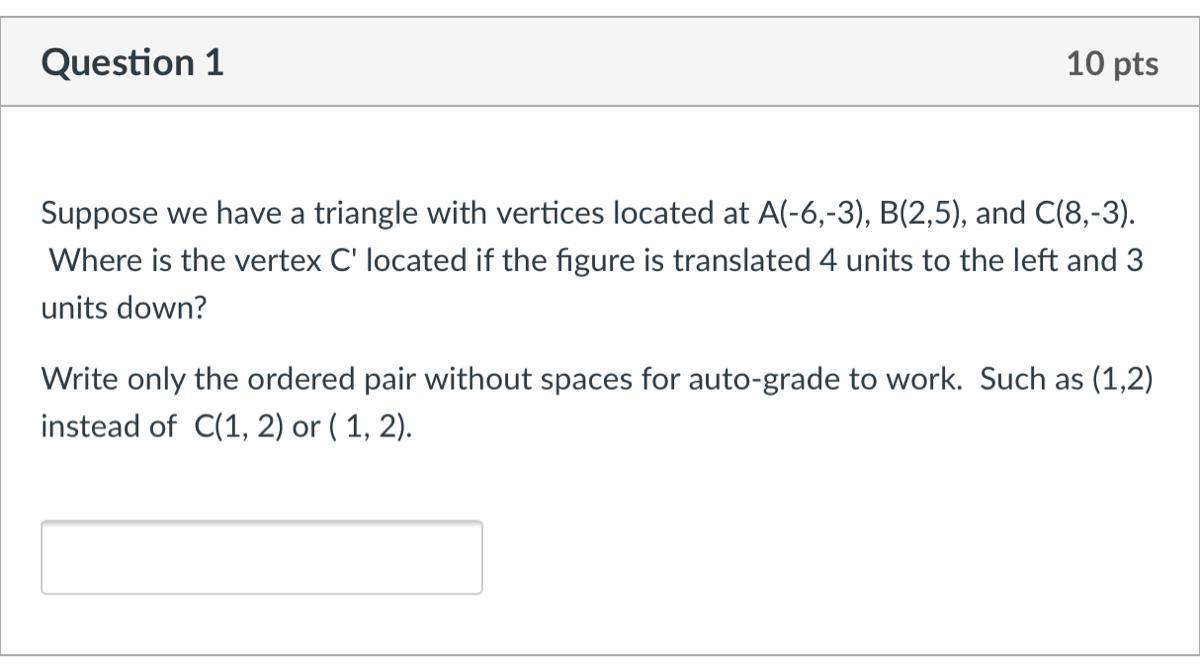The width and height of the screenshot is (1200, 666).
Task: Click the Question 1 heading
Action: (x=133, y=63)
